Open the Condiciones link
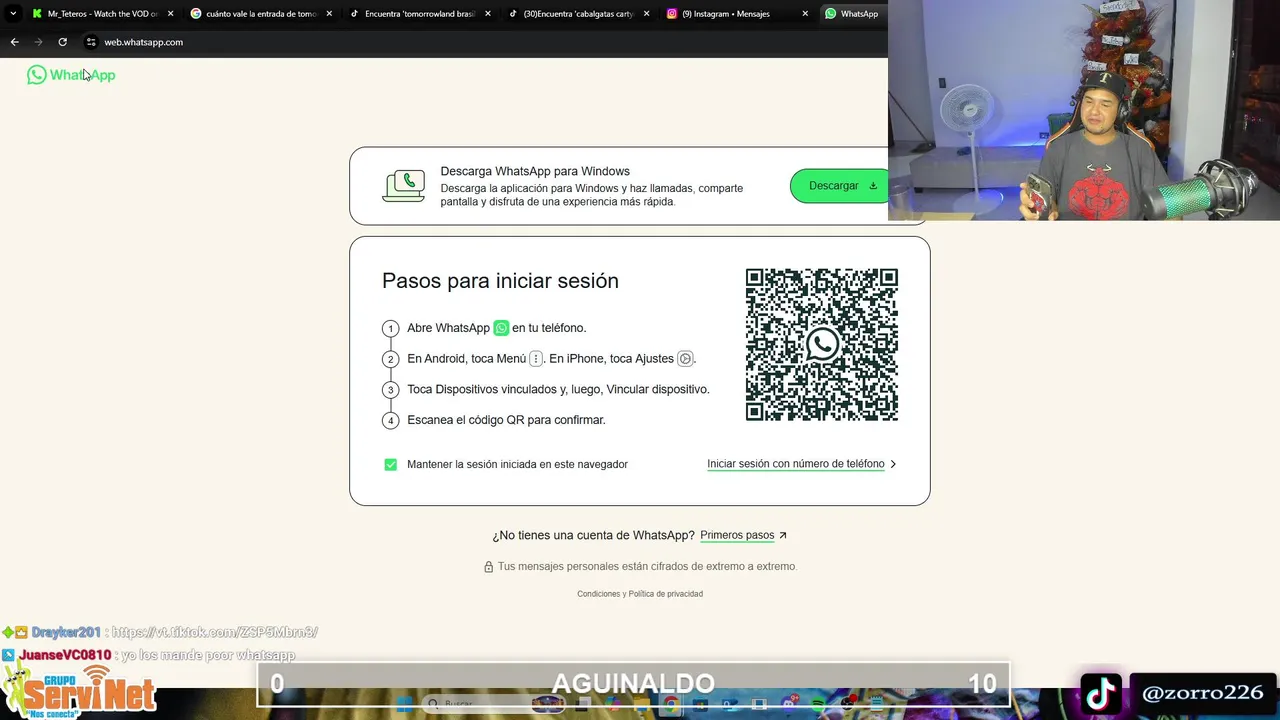This screenshot has height=720, width=1280. (x=599, y=594)
